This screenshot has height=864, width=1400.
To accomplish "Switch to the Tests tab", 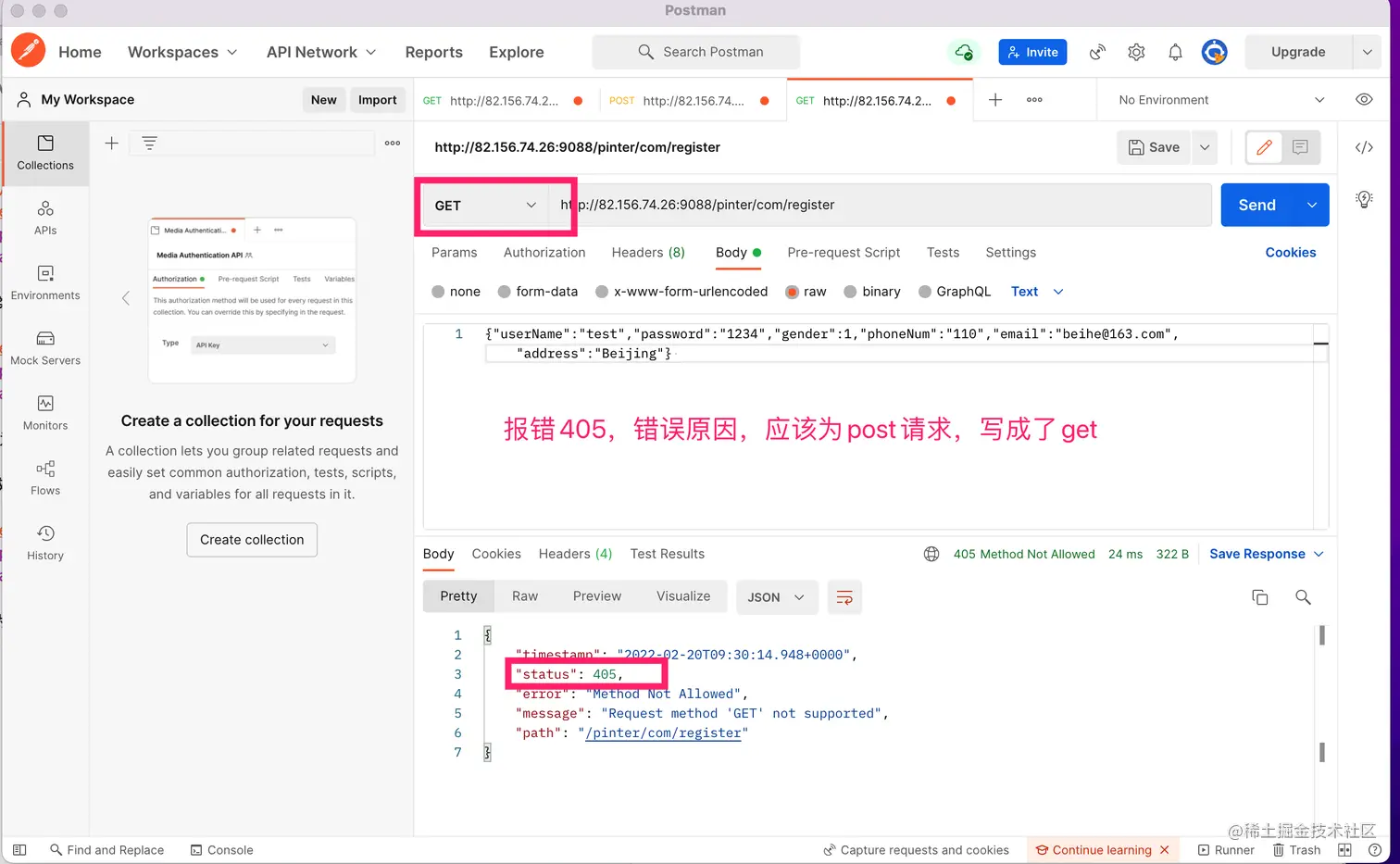I will (943, 253).
